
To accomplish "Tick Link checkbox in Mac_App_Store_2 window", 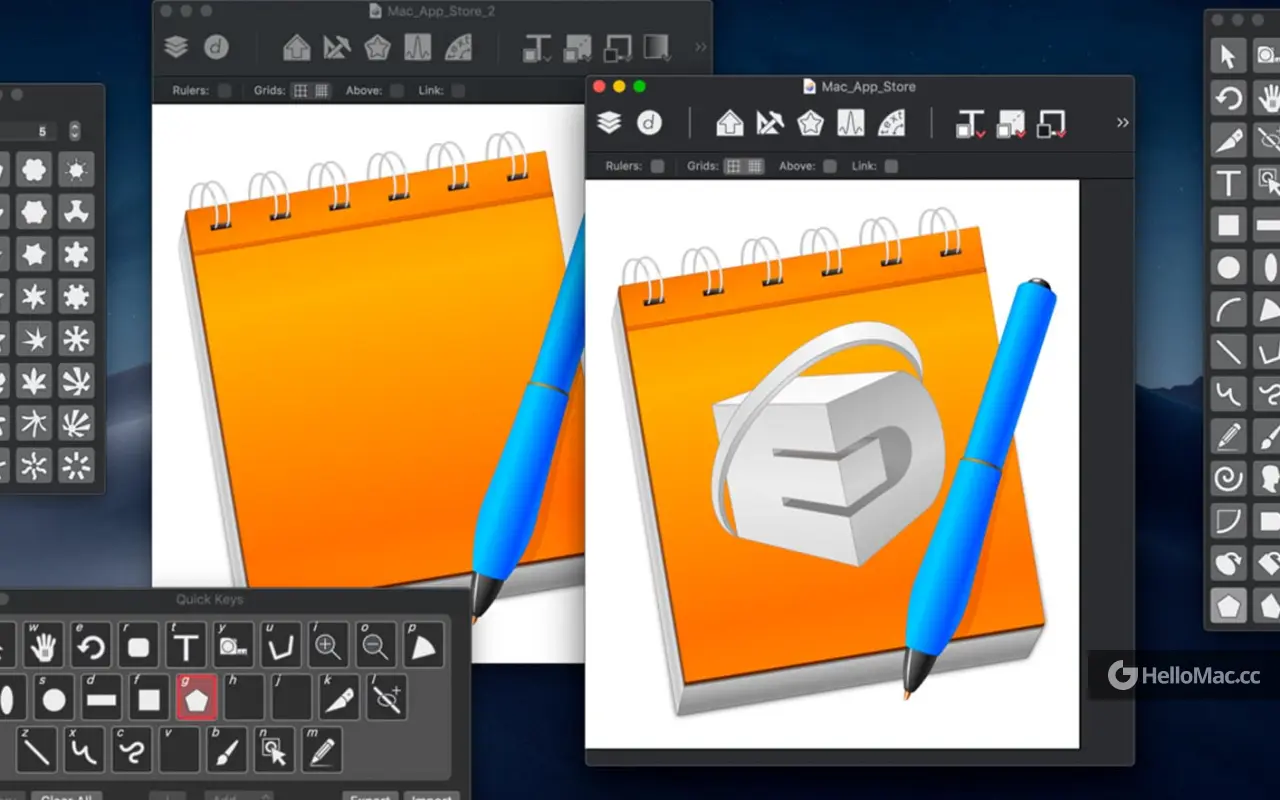I will point(457,90).
